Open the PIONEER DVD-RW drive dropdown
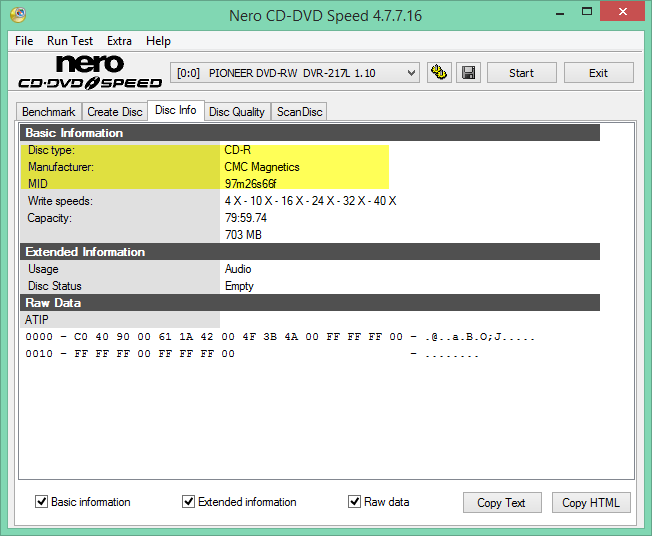The width and height of the screenshot is (652, 536). 295,73
